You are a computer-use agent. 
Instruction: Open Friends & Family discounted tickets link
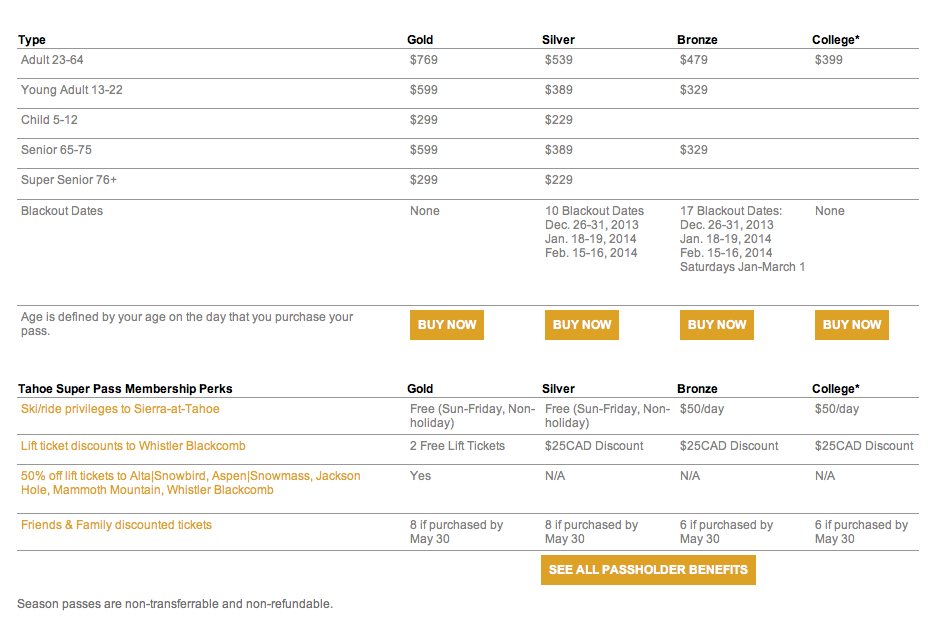[x=117, y=525]
